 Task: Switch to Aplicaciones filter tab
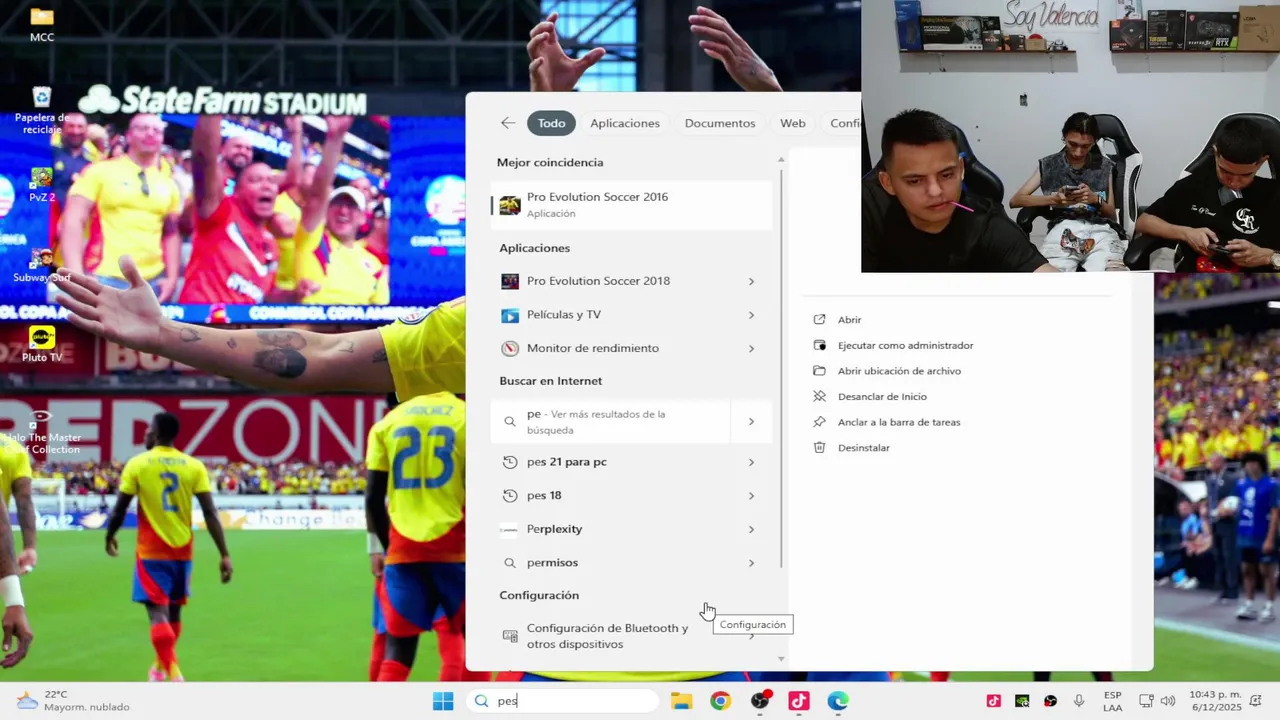(x=625, y=123)
